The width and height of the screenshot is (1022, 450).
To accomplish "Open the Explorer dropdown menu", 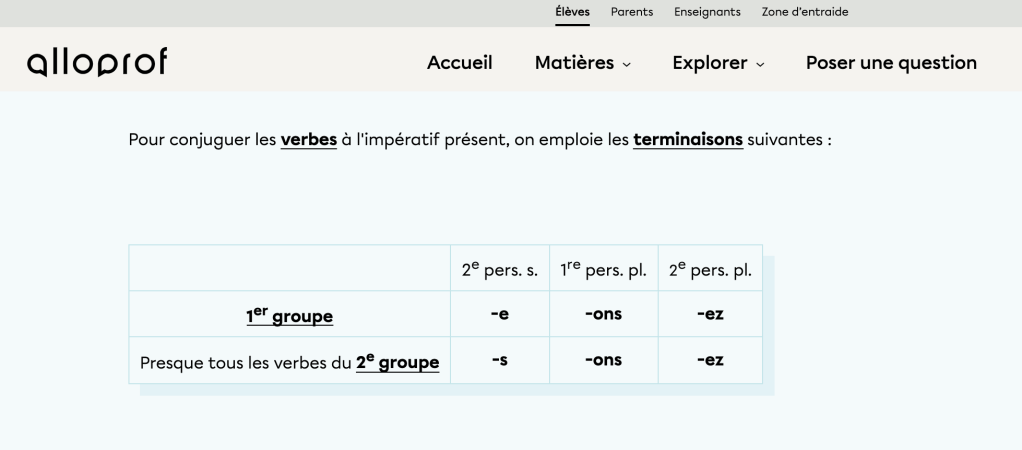I will [718, 63].
